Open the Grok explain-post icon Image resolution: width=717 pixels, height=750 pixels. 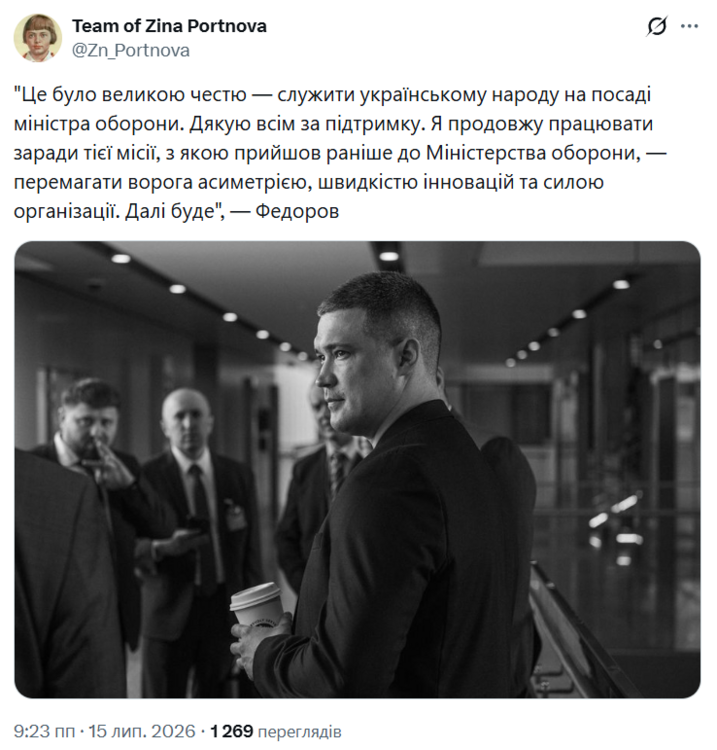coord(657,26)
